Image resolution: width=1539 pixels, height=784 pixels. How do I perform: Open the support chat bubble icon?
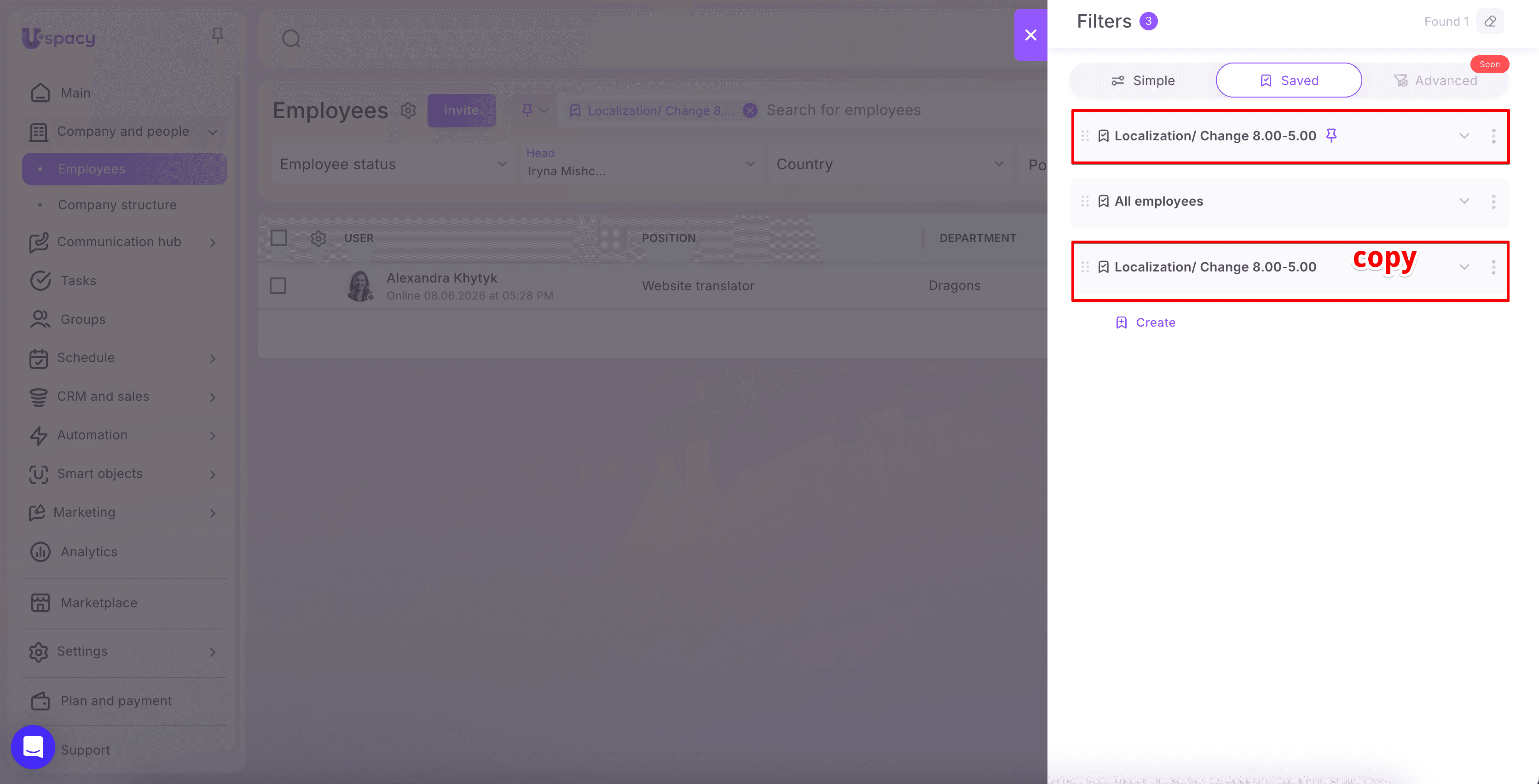coord(33,746)
